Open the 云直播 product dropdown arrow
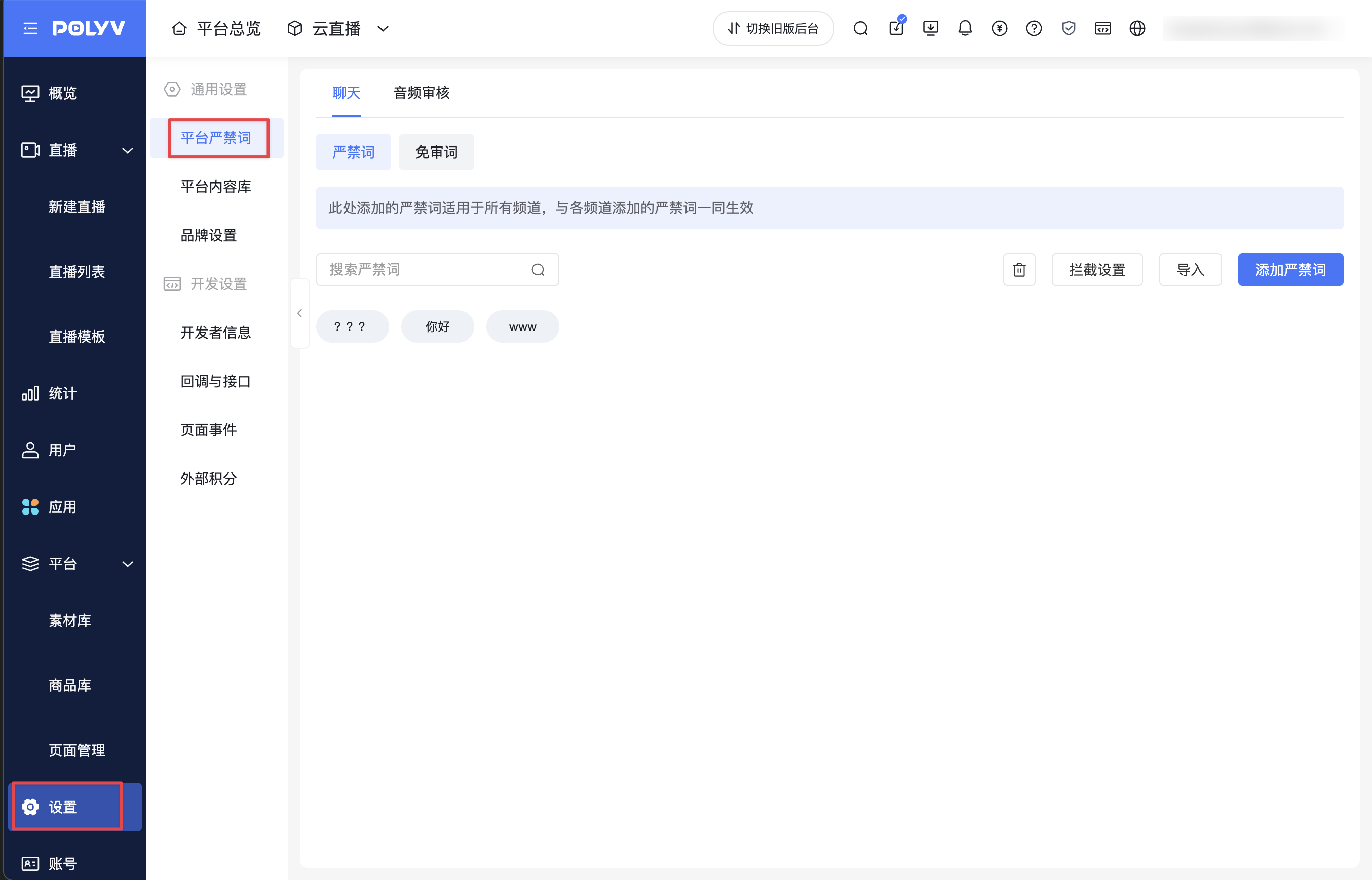The width and height of the screenshot is (1372, 880). click(383, 28)
